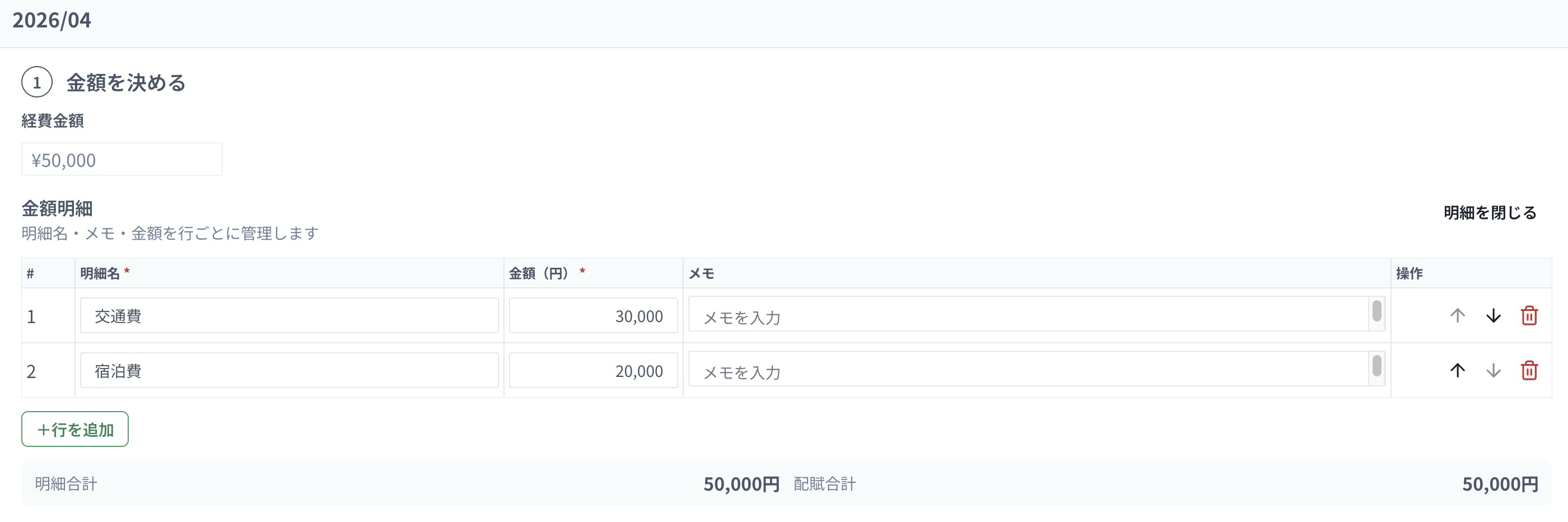Click the description text 明細名・メモ・金額を行ごとに管理します
The image size is (1568, 522).
click(x=170, y=234)
